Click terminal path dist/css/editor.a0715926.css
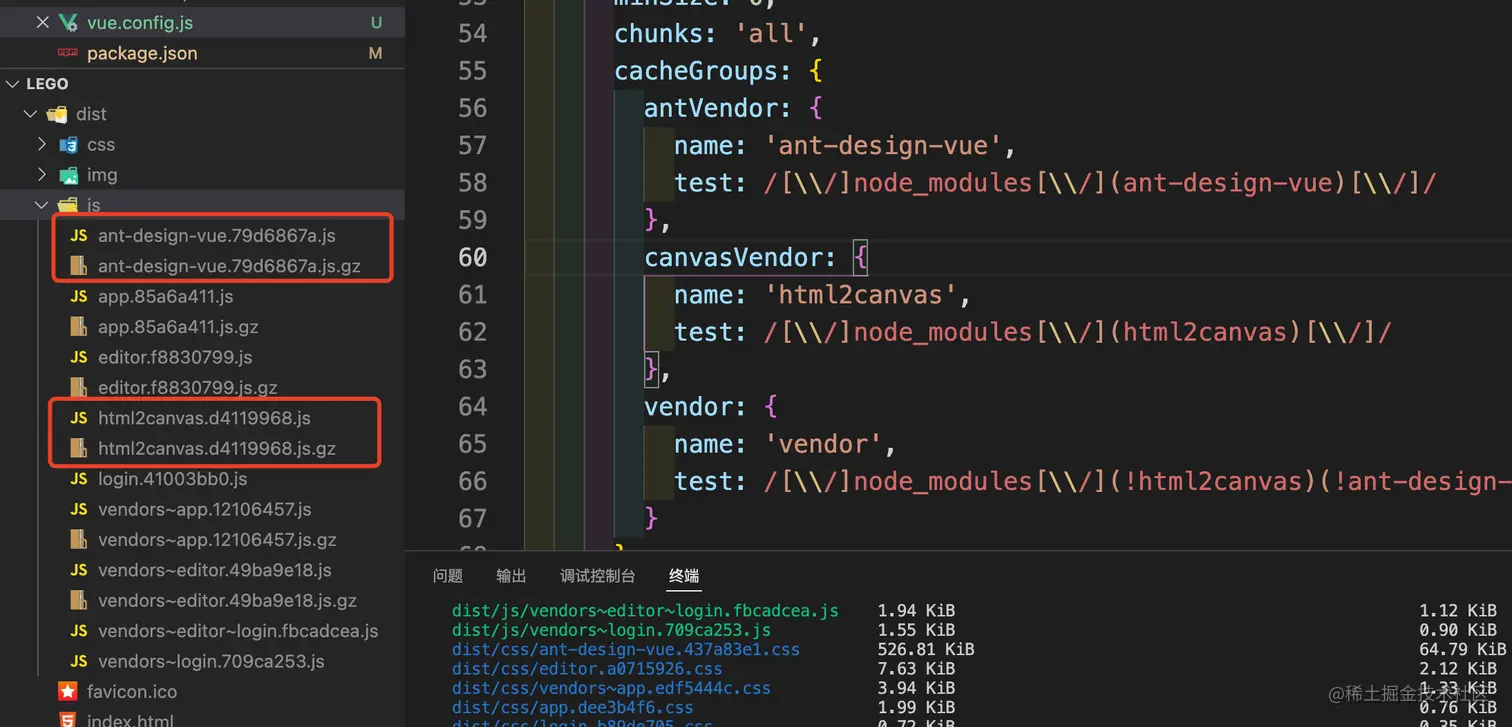This screenshot has width=1512, height=727. tap(587, 669)
